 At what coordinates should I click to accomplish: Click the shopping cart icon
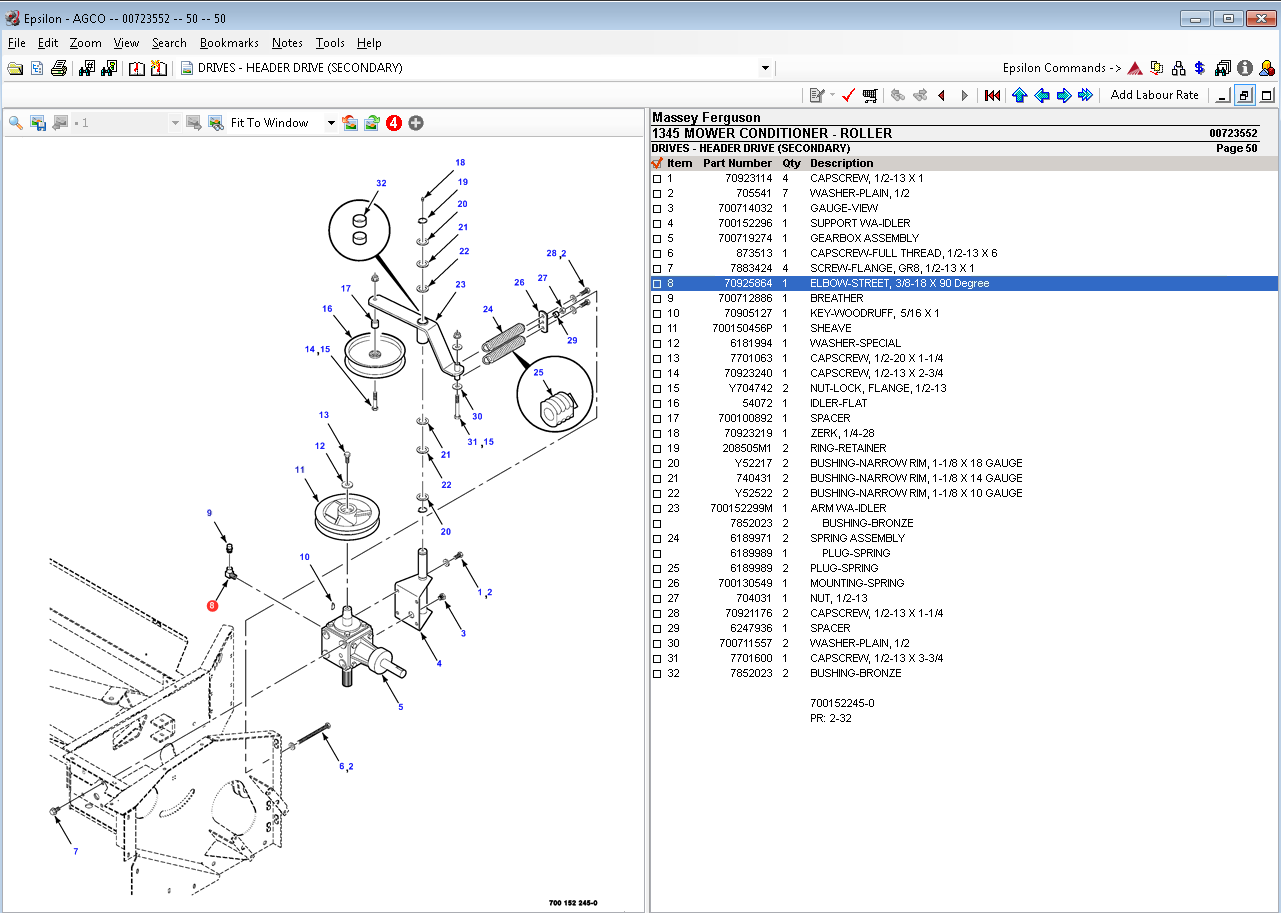[x=870, y=95]
